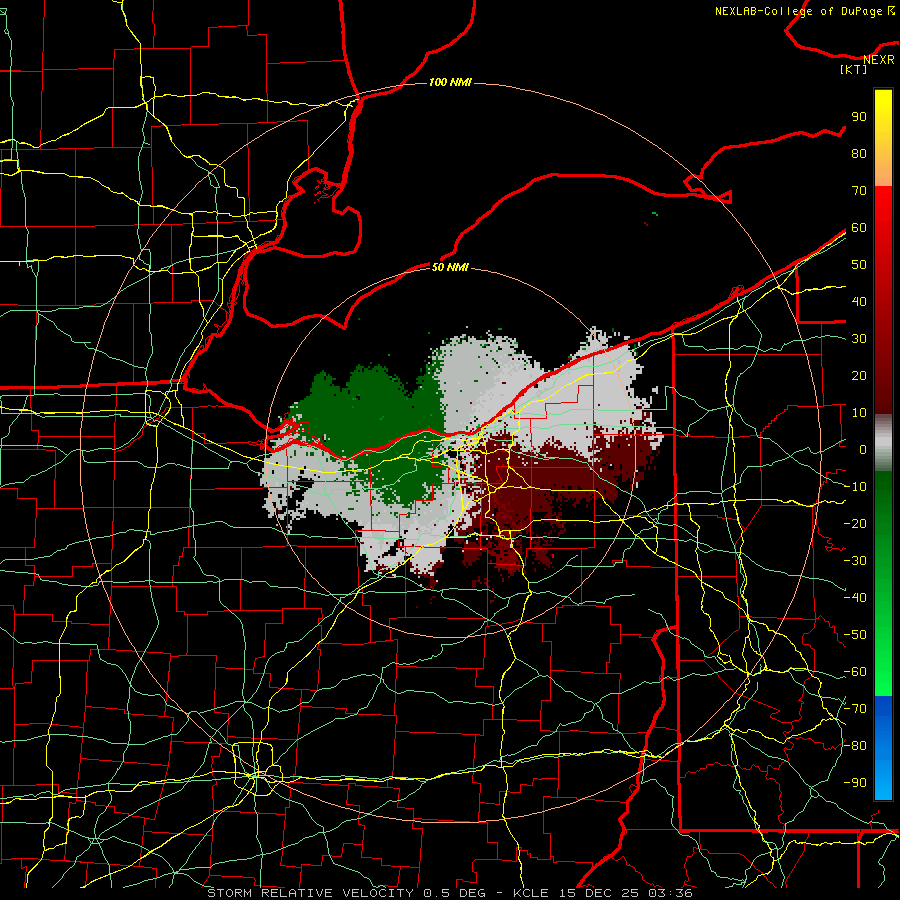Click the 60 value on velocity scale
This screenshot has width=900, height=900.
click(x=859, y=228)
